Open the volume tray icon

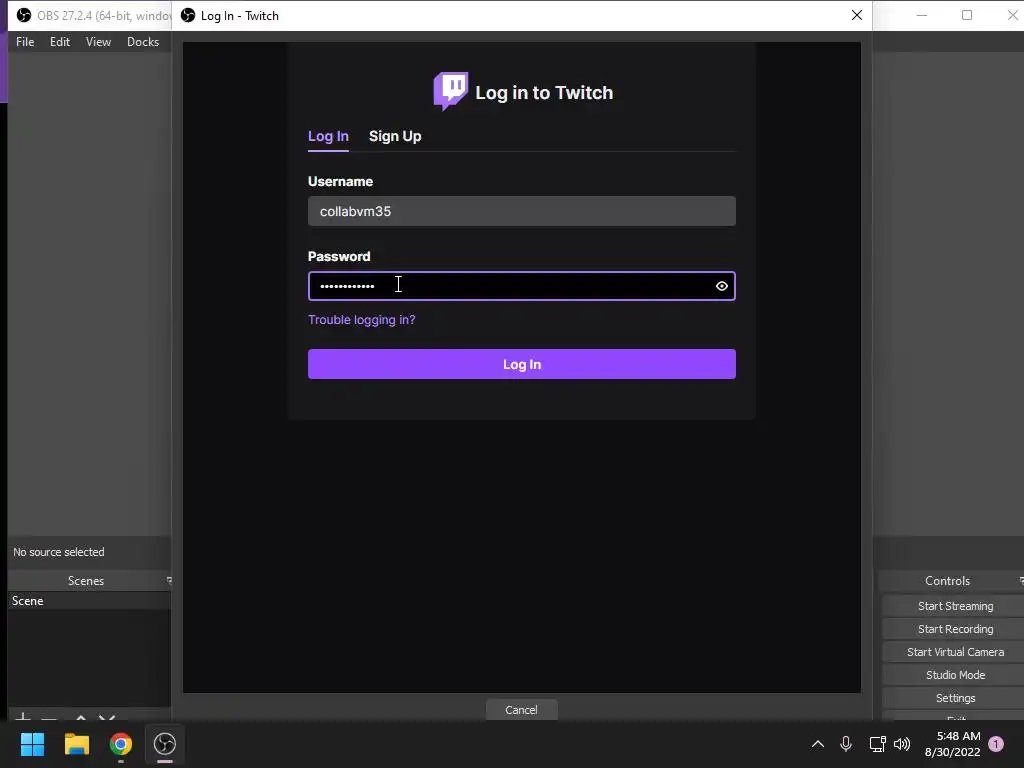tap(902, 744)
